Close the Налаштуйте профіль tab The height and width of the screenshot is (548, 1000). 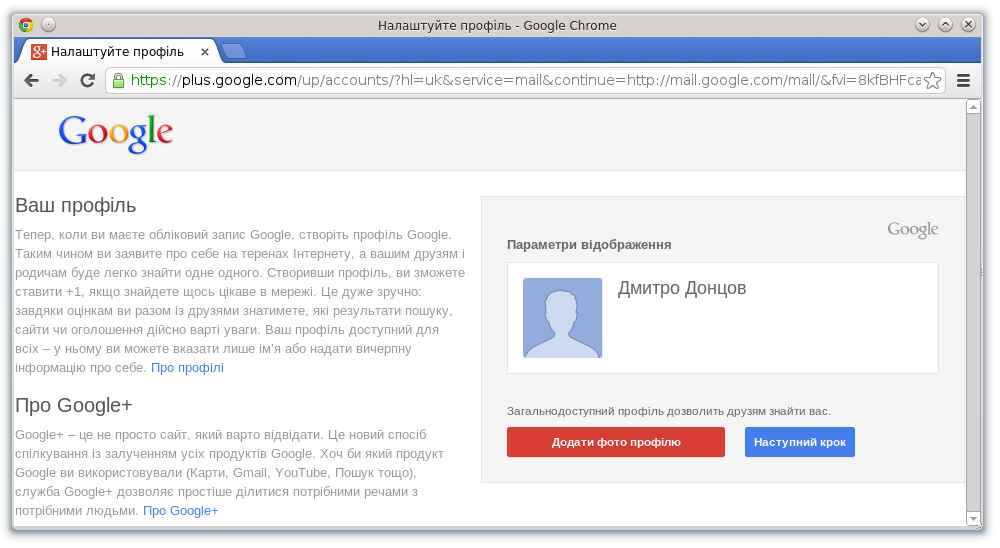[x=205, y=52]
